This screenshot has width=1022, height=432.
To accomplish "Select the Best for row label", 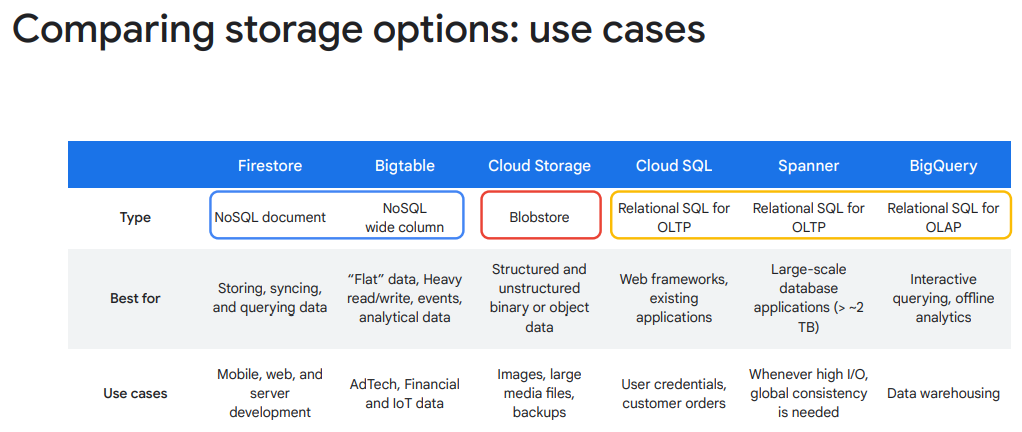I will [x=136, y=298].
